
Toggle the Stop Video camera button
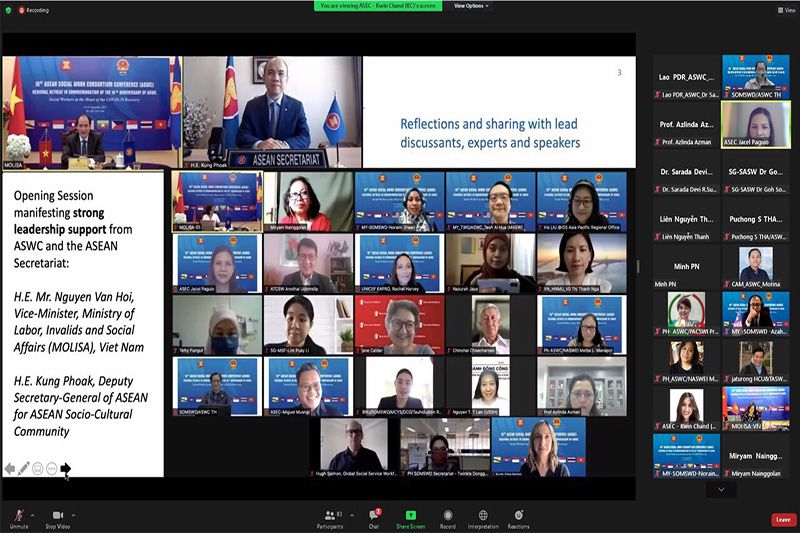pos(59,514)
